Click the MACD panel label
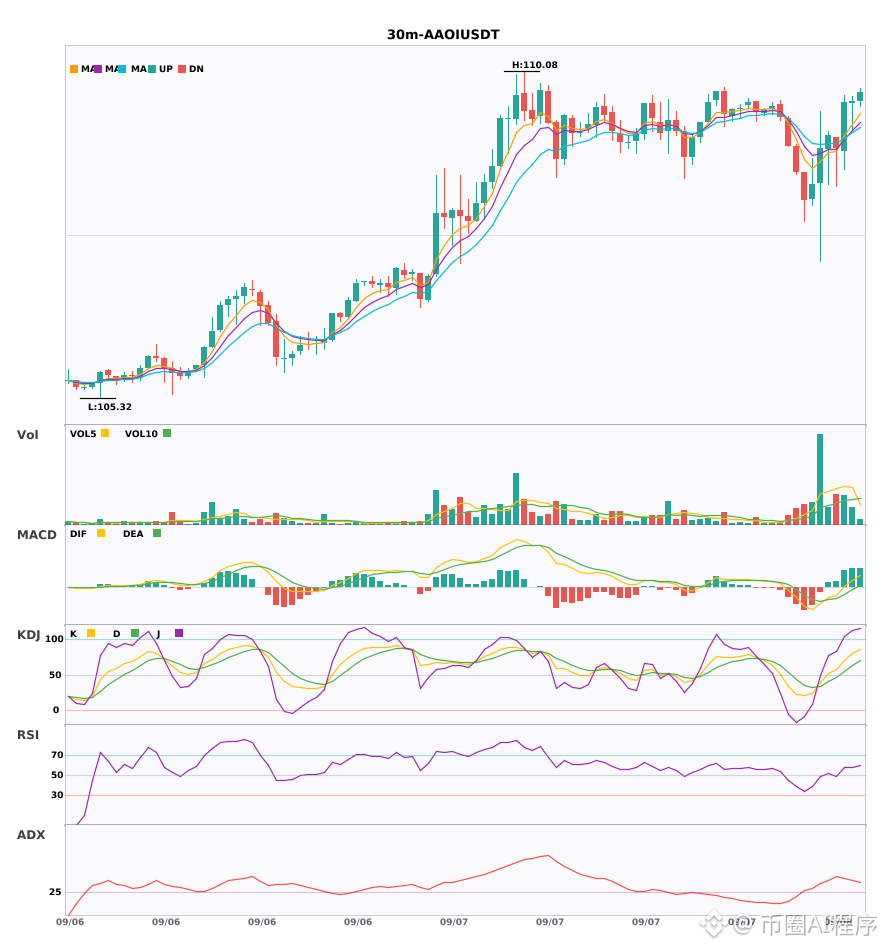The width and height of the screenshot is (885, 950). tap(36, 534)
